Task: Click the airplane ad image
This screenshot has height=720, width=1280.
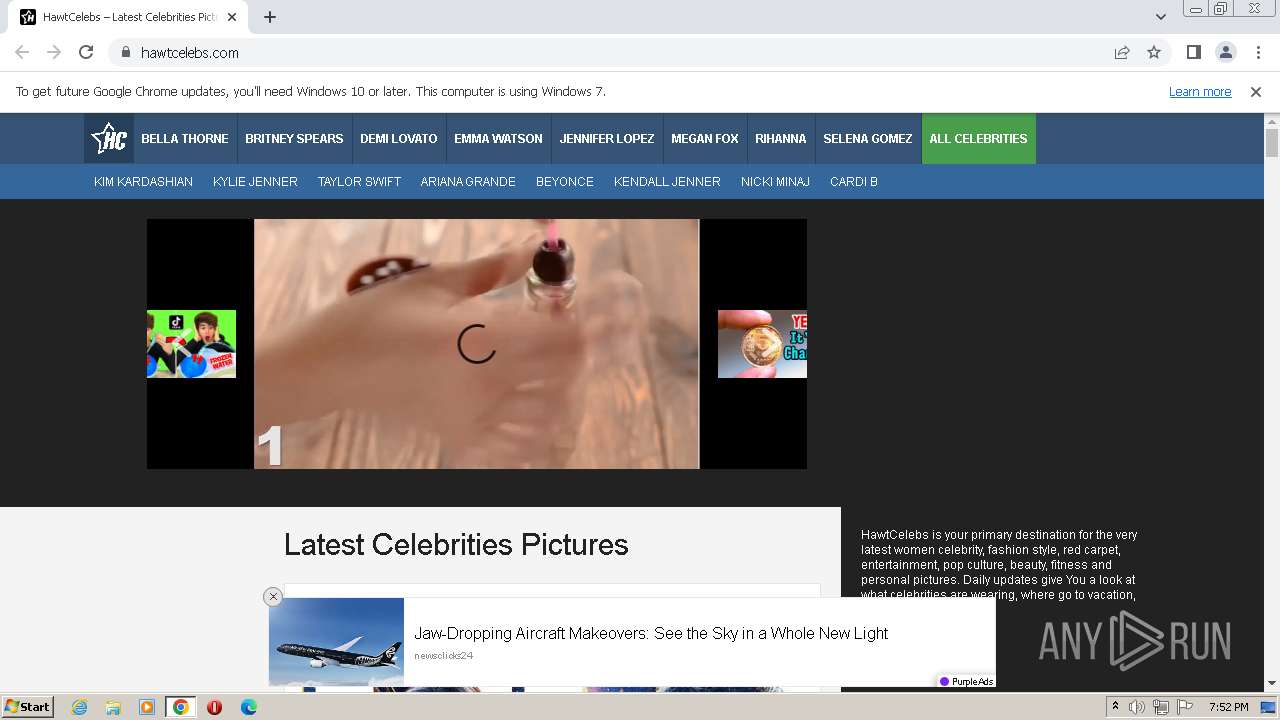Action: click(336, 642)
